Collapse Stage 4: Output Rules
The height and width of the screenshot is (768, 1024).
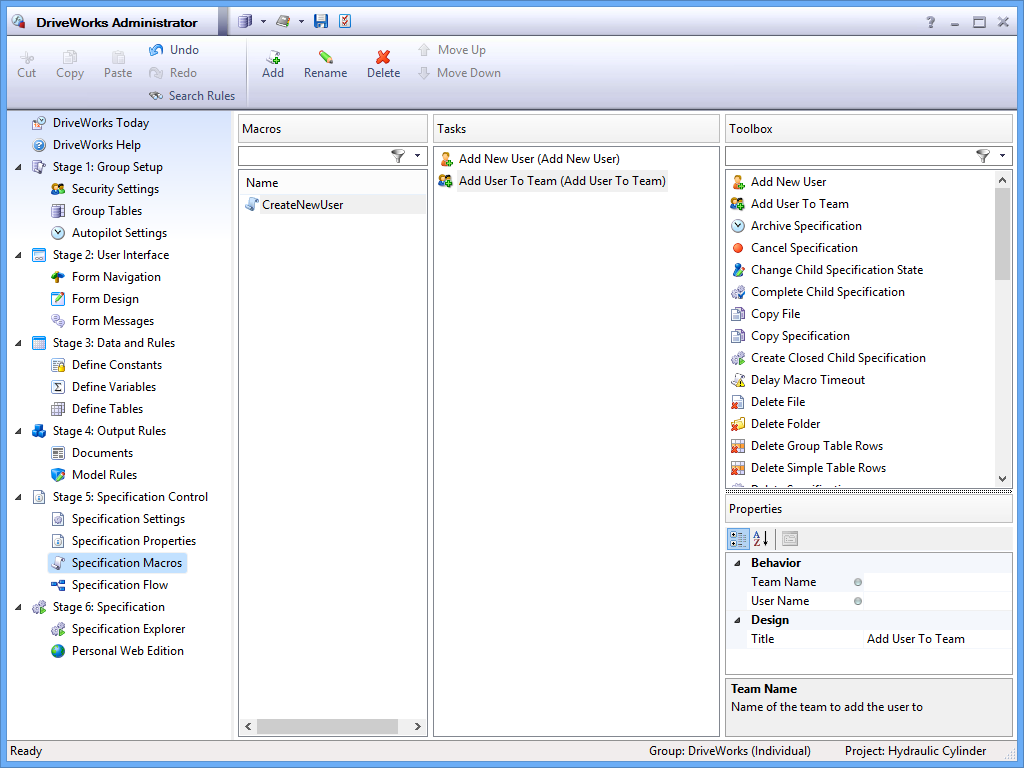(x=18, y=431)
